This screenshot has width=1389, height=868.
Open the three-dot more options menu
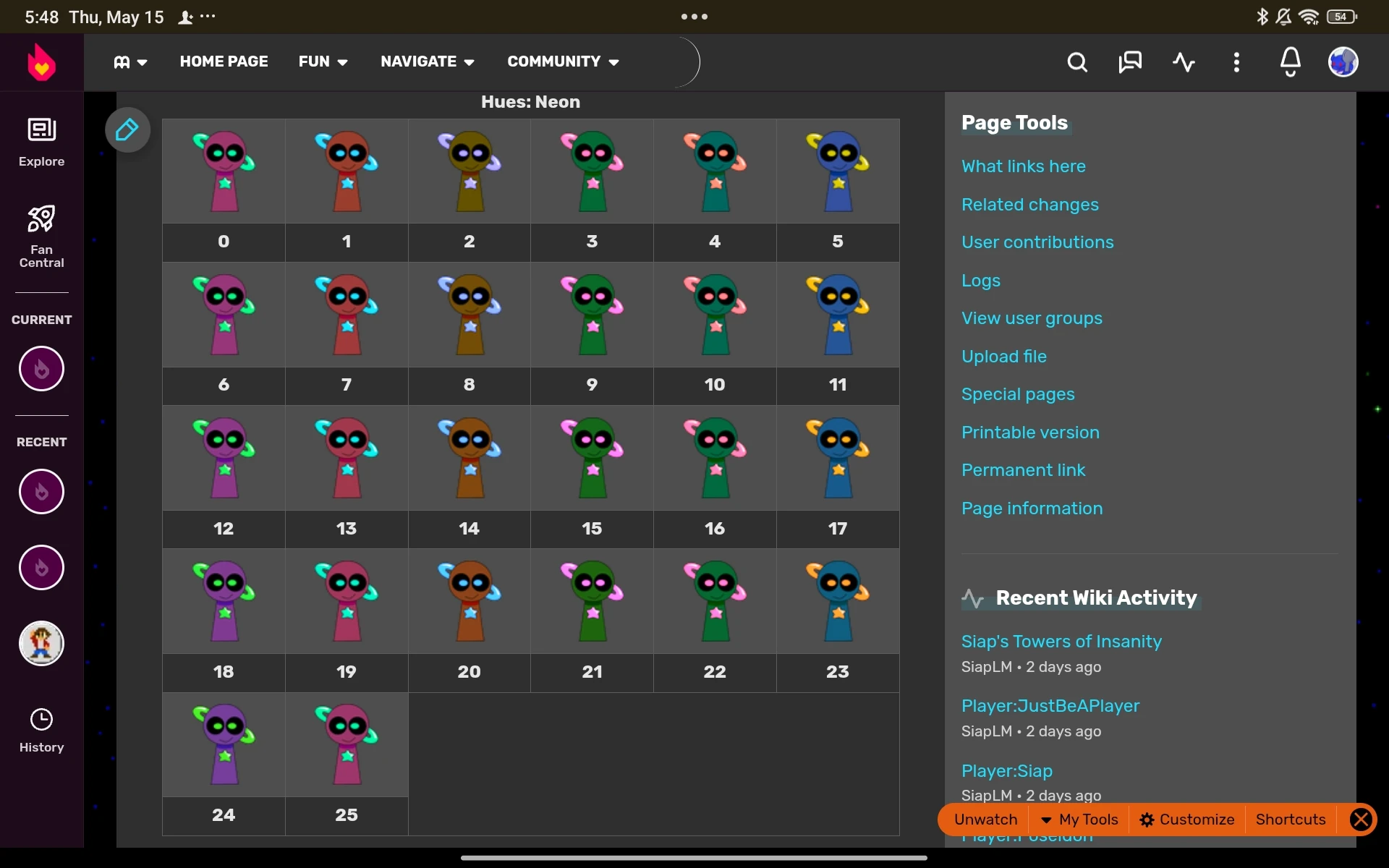[1236, 62]
